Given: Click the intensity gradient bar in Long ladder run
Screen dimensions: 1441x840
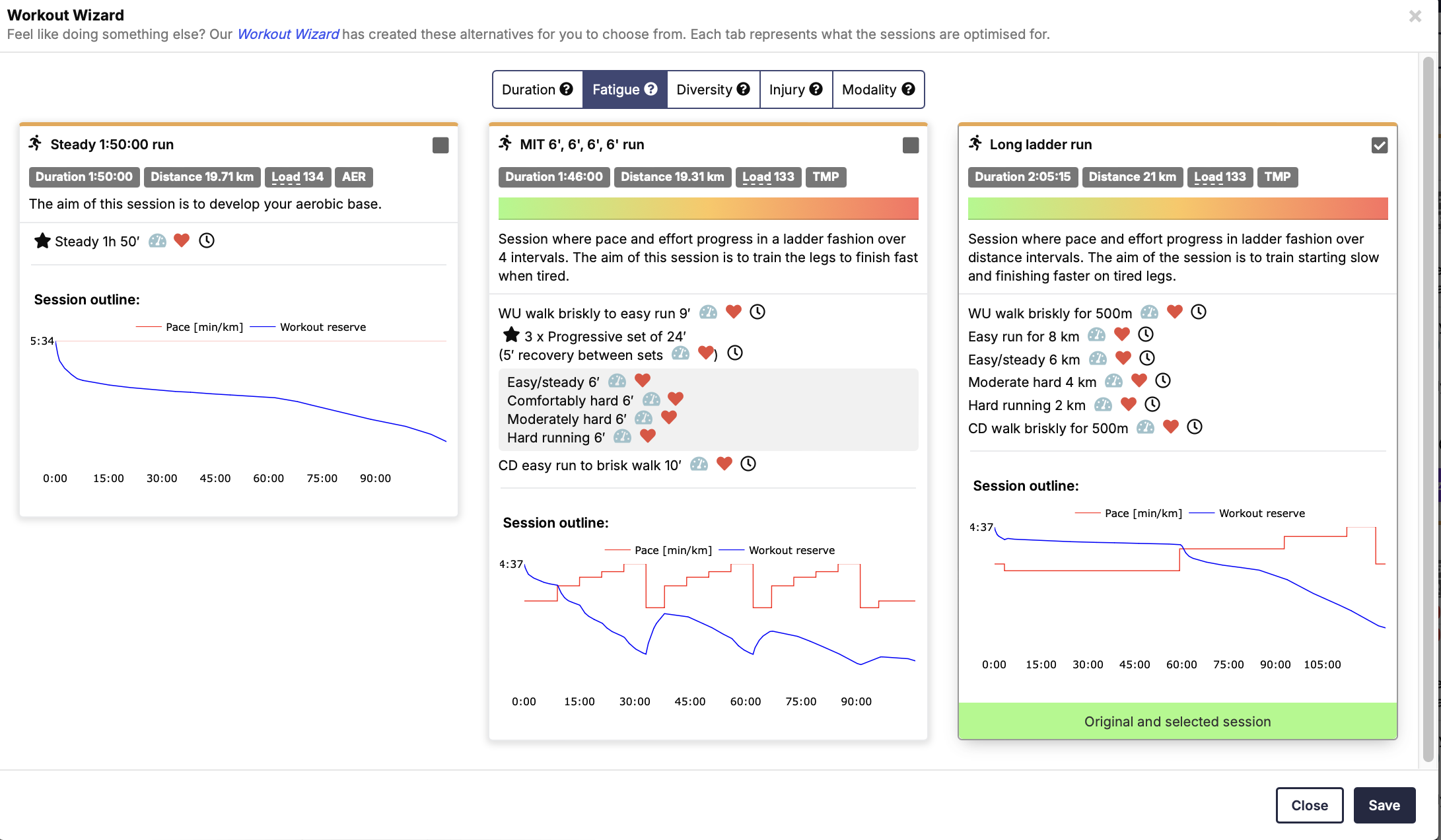Looking at the screenshot, I should coord(1177,209).
